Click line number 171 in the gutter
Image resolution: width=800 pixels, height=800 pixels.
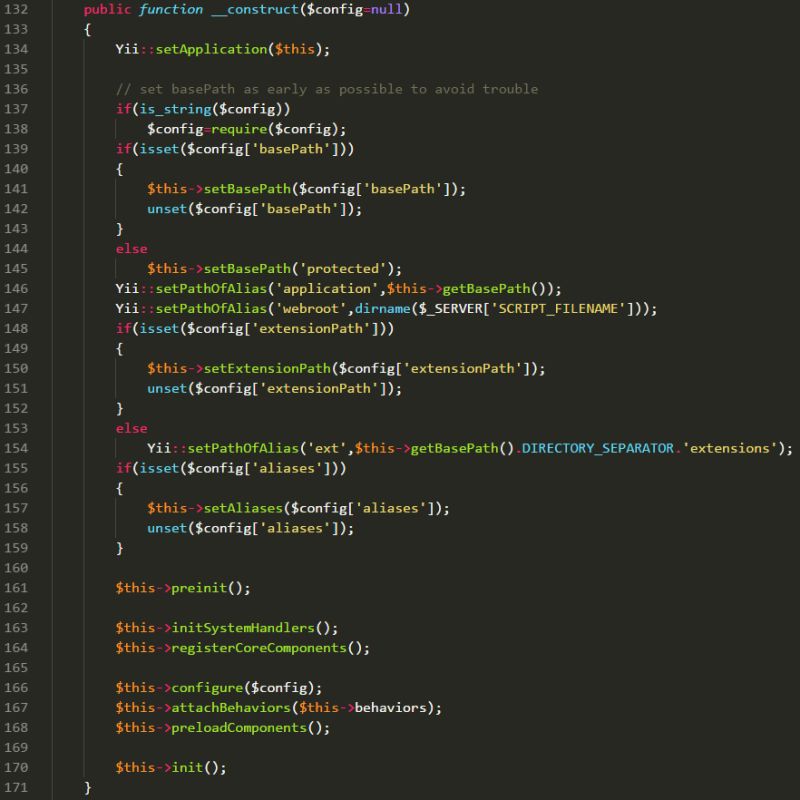click(x=18, y=787)
